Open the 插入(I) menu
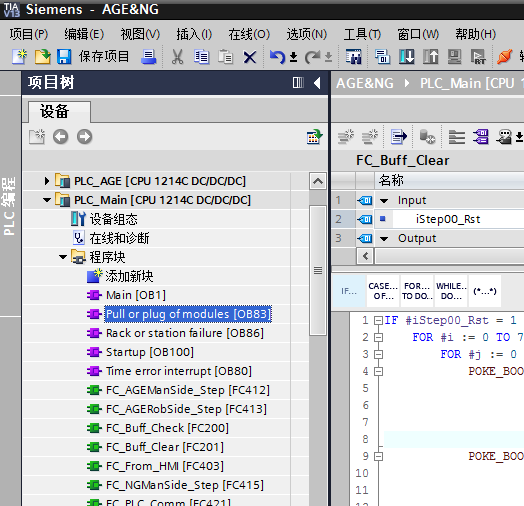 pyautogui.click(x=194, y=34)
